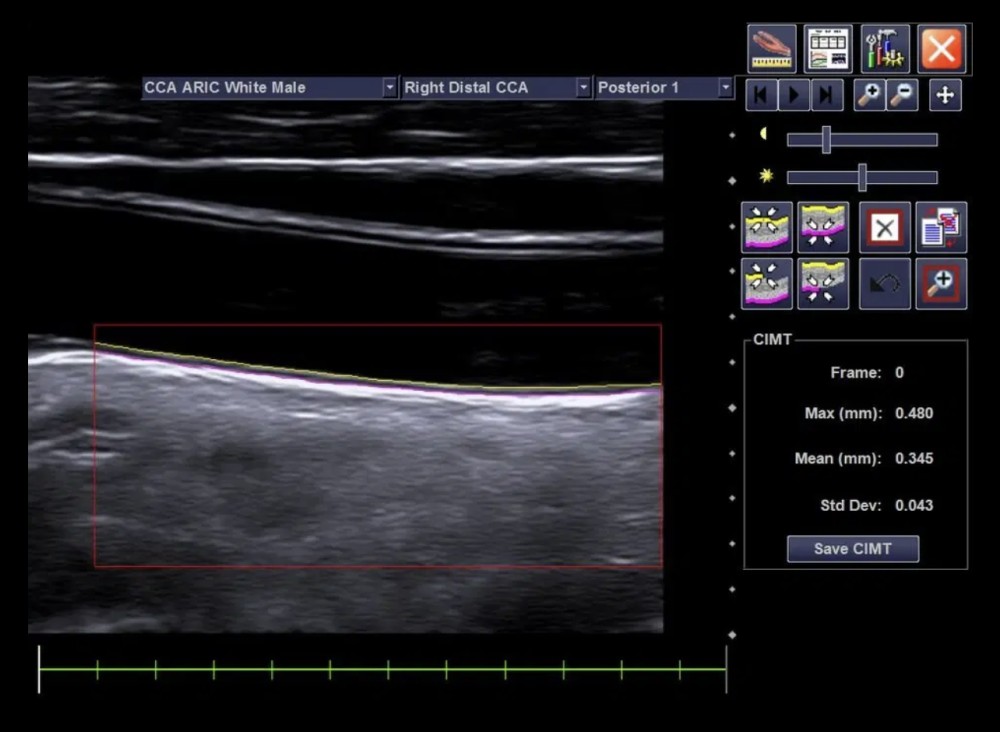Click the brightness slider next to the sun icon
This screenshot has width=1000, height=732.
[862, 177]
